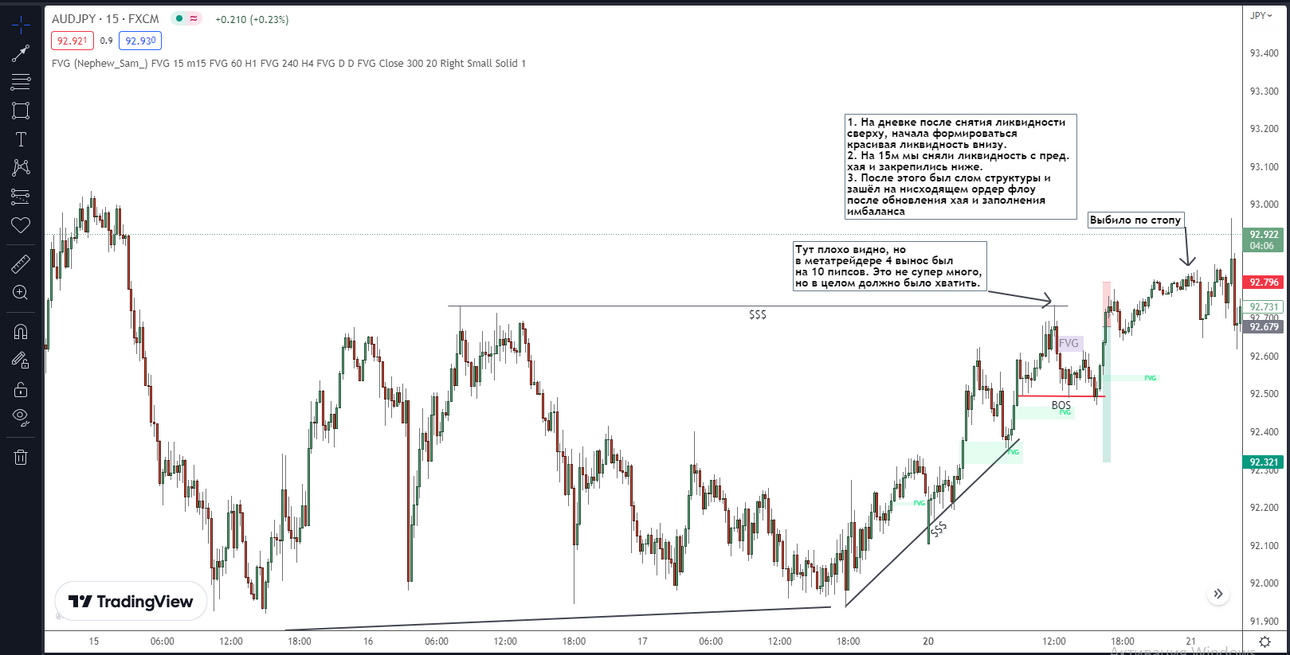The image size is (1290, 655).
Task: Click the FVG (Nephew_Sam_) indicator legend
Action: point(288,63)
